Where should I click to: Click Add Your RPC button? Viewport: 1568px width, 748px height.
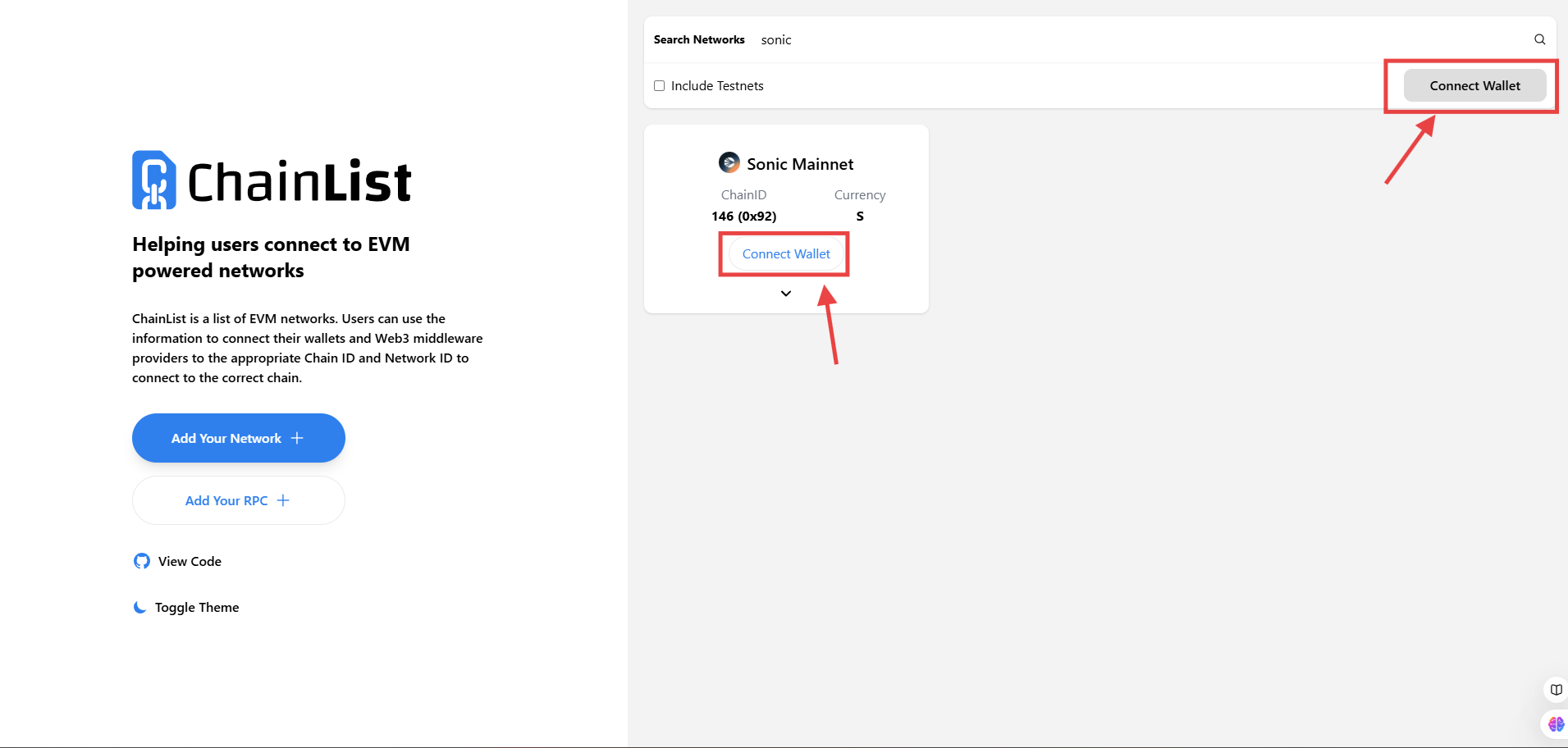(239, 500)
